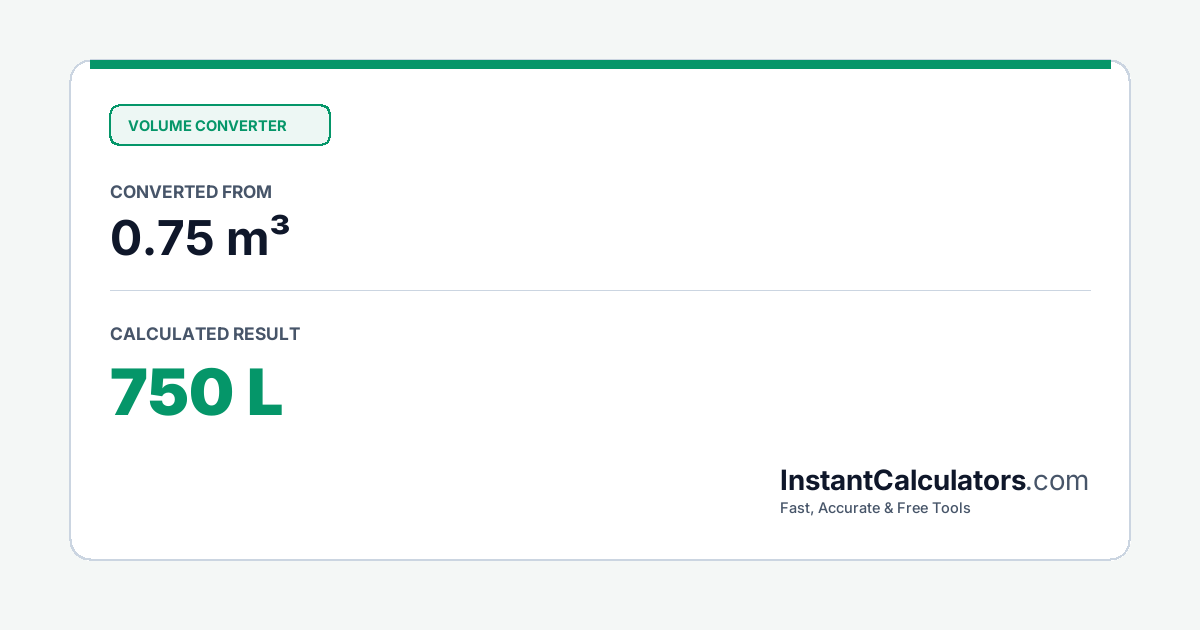Select the CONVERTED FROM label

(191, 192)
